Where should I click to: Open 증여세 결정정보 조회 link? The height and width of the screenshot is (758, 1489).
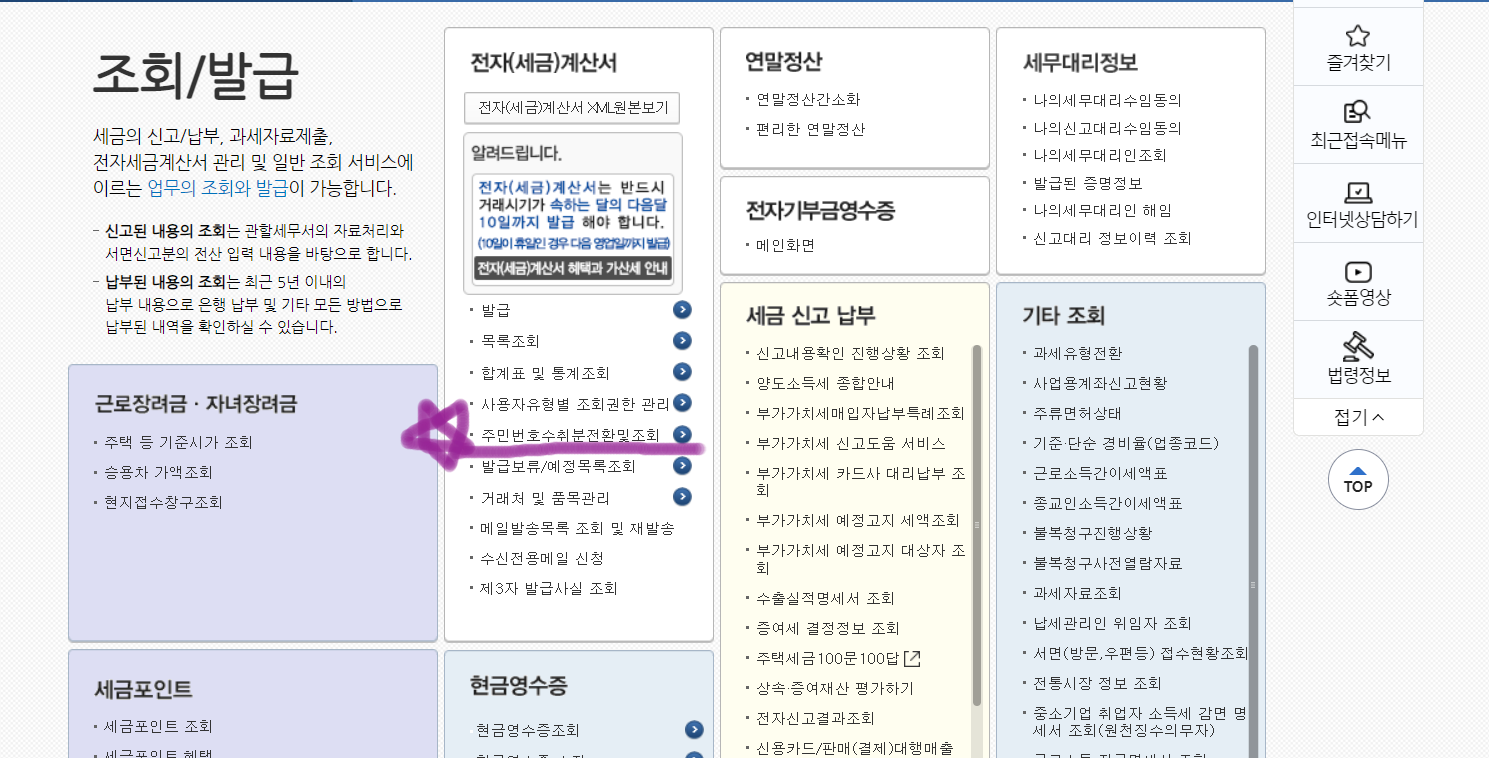click(x=828, y=628)
